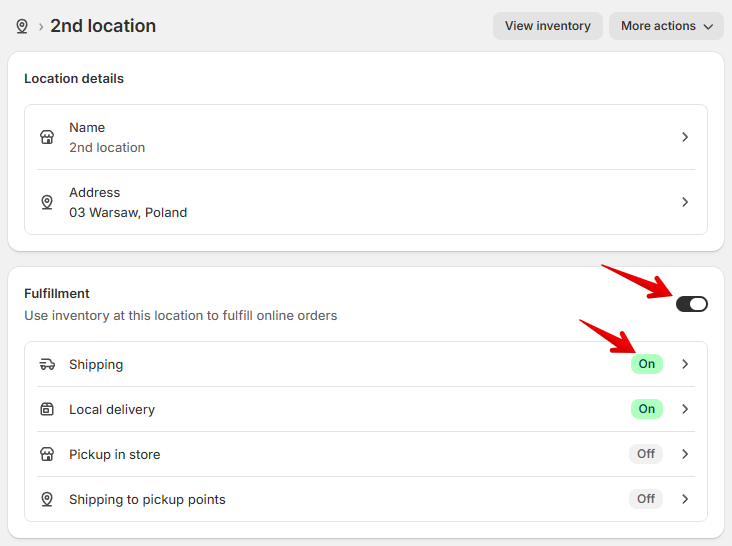Image resolution: width=732 pixels, height=546 pixels.
Task: Click the Local delivery package icon
Action: [x=47, y=409]
